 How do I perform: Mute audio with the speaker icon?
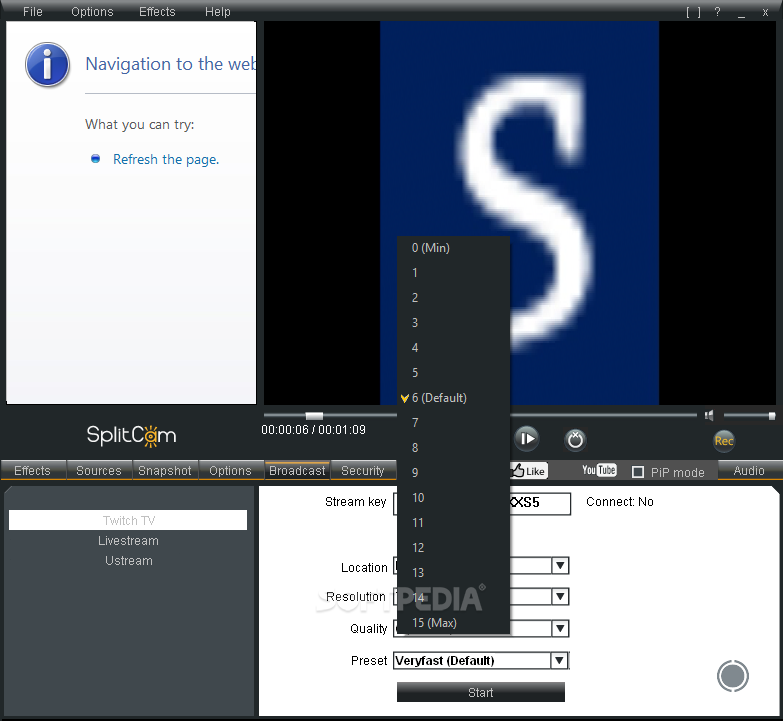(709, 415)
